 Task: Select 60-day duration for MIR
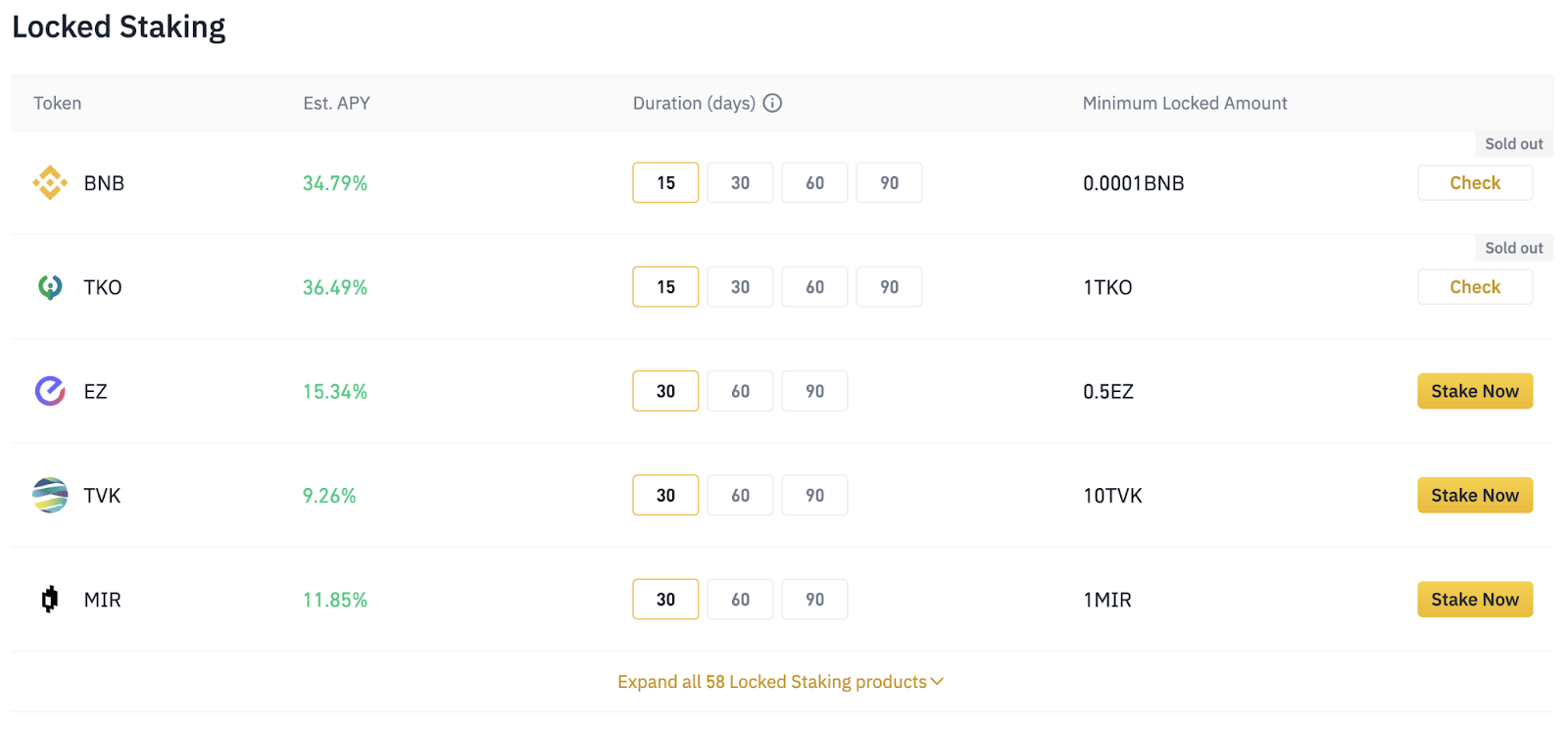pos(740,599)
